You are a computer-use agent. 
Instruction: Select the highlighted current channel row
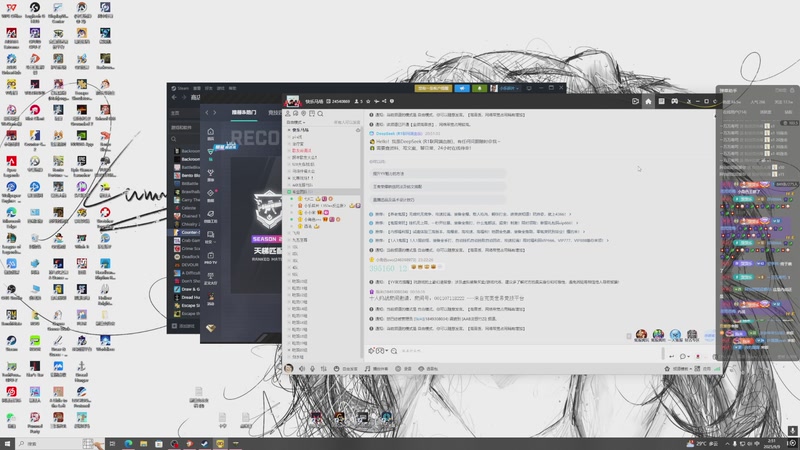[x=322, y=192]
